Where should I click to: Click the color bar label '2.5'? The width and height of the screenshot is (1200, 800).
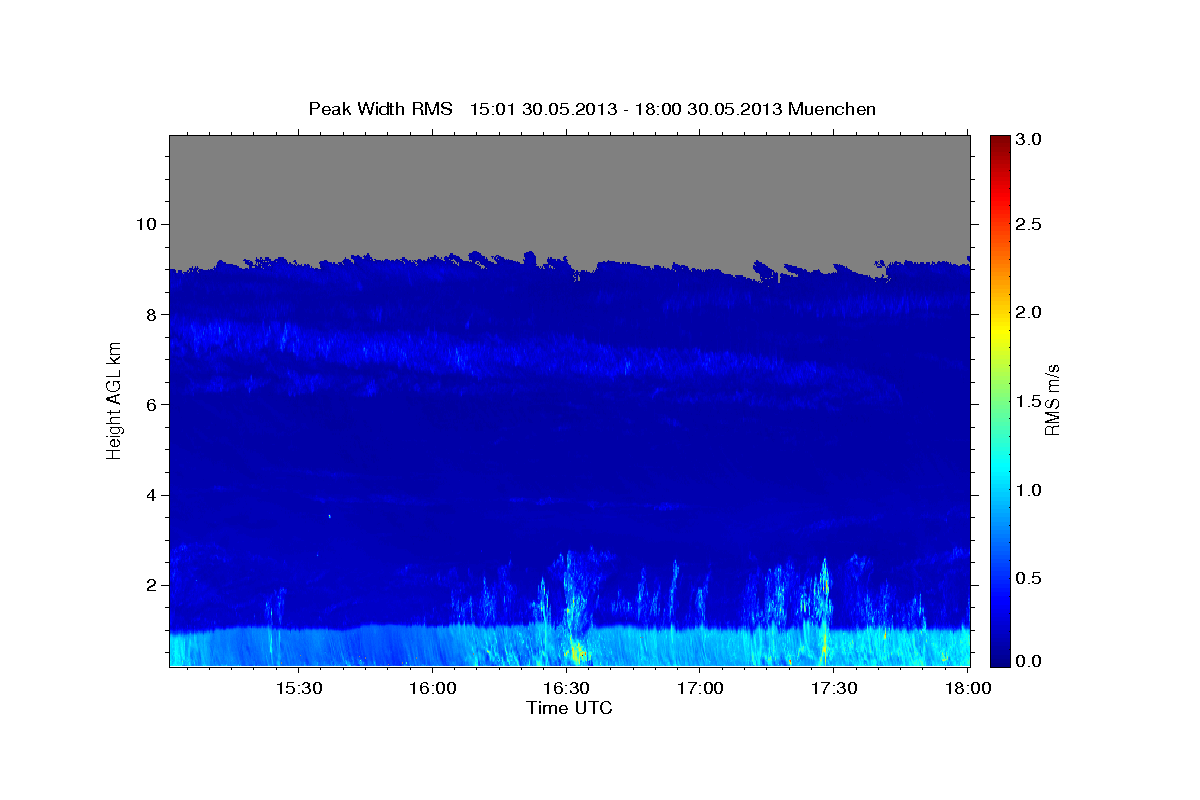click(x=1029, y=224)
